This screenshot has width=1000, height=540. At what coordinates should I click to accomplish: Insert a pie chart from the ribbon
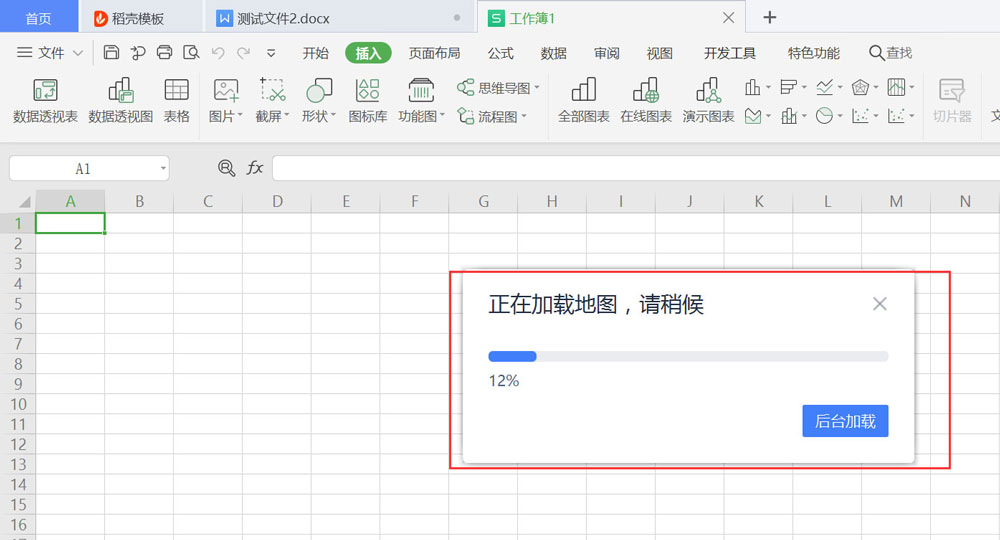[x=824, y=116]
